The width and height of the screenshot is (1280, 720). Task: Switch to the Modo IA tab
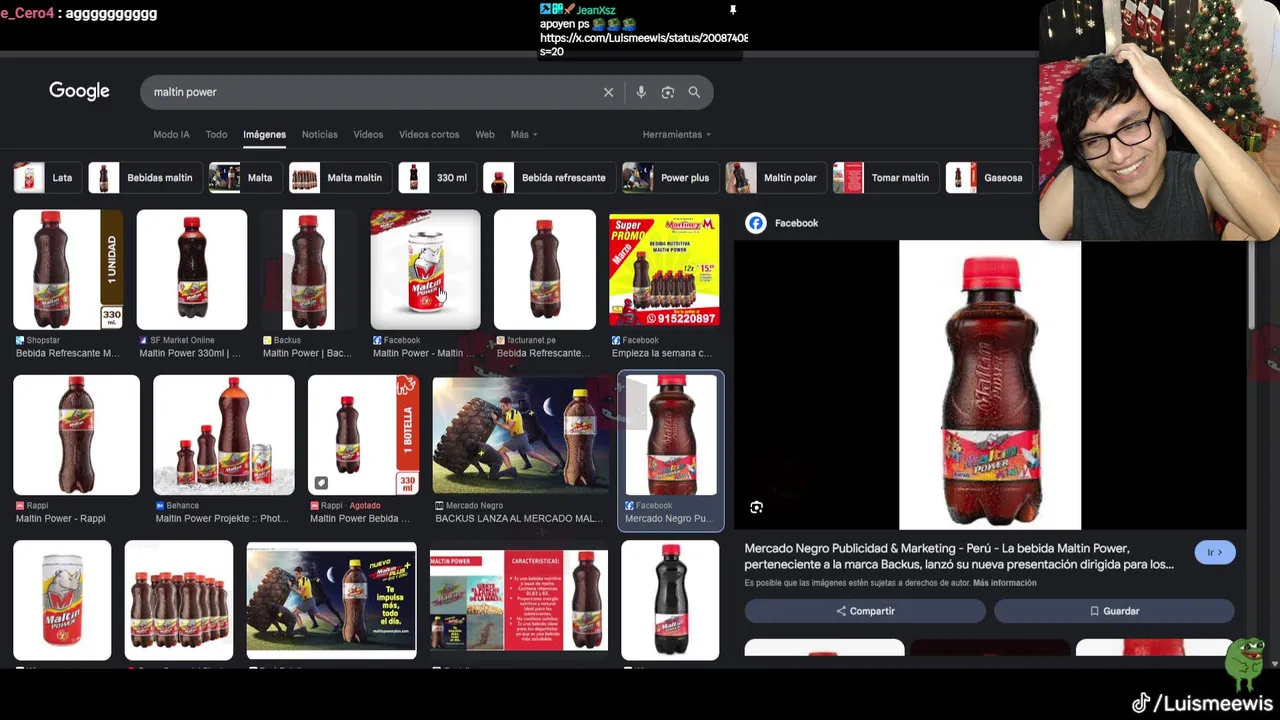171,134
